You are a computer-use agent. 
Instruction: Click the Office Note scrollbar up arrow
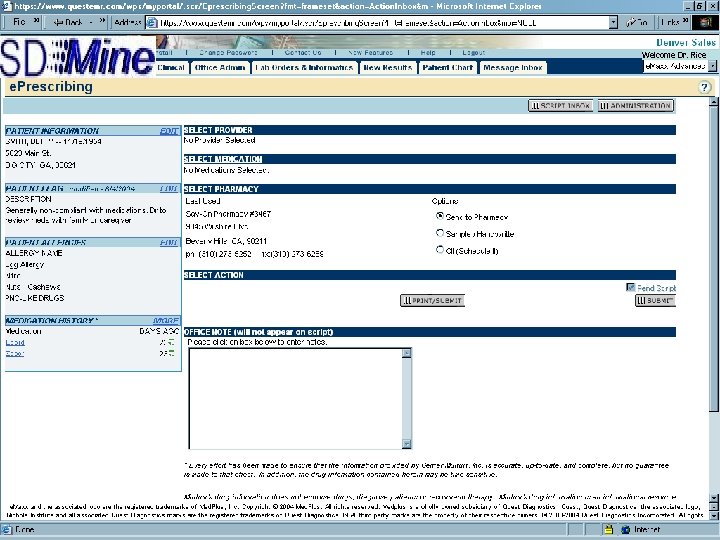(407, 353)
